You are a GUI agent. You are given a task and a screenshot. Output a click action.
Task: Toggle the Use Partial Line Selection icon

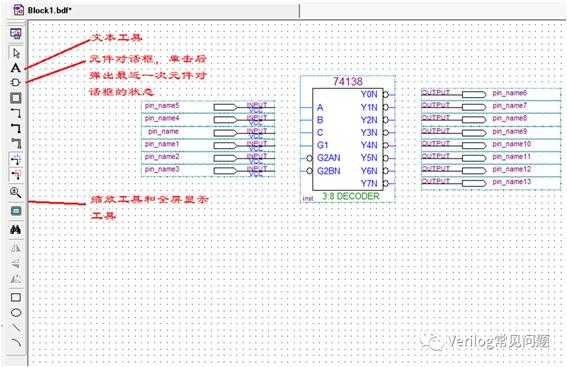[16, 175]
